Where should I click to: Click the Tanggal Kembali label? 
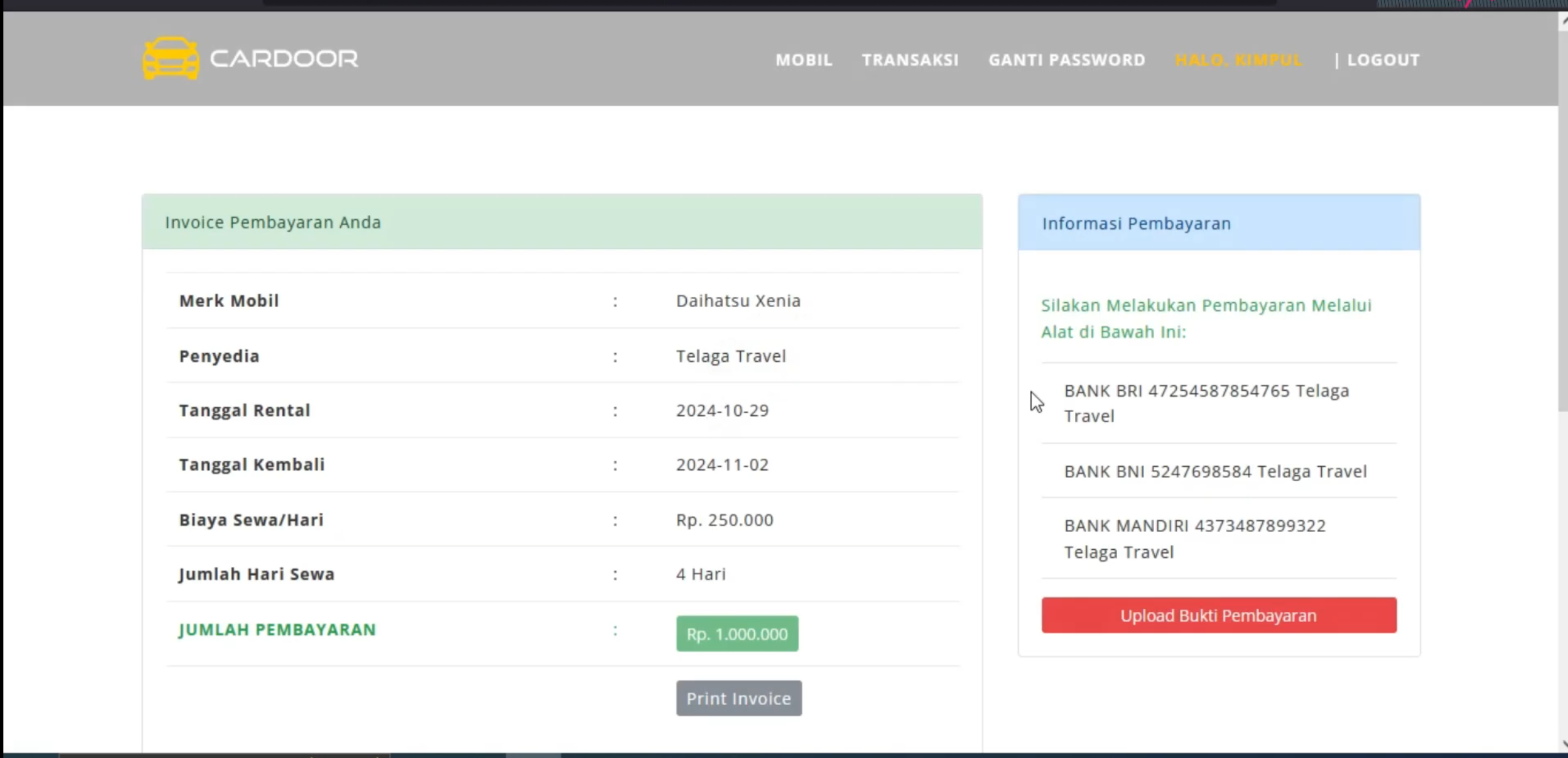click(x=252, y=464)
